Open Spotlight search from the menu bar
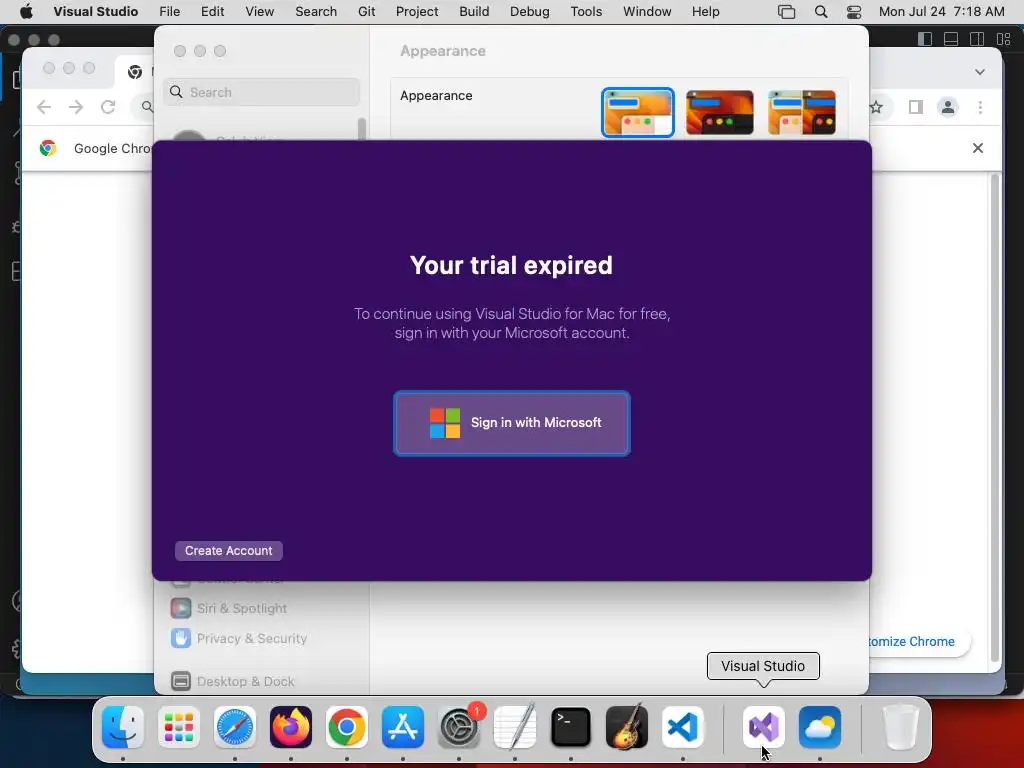 click(x=821, y=12)
